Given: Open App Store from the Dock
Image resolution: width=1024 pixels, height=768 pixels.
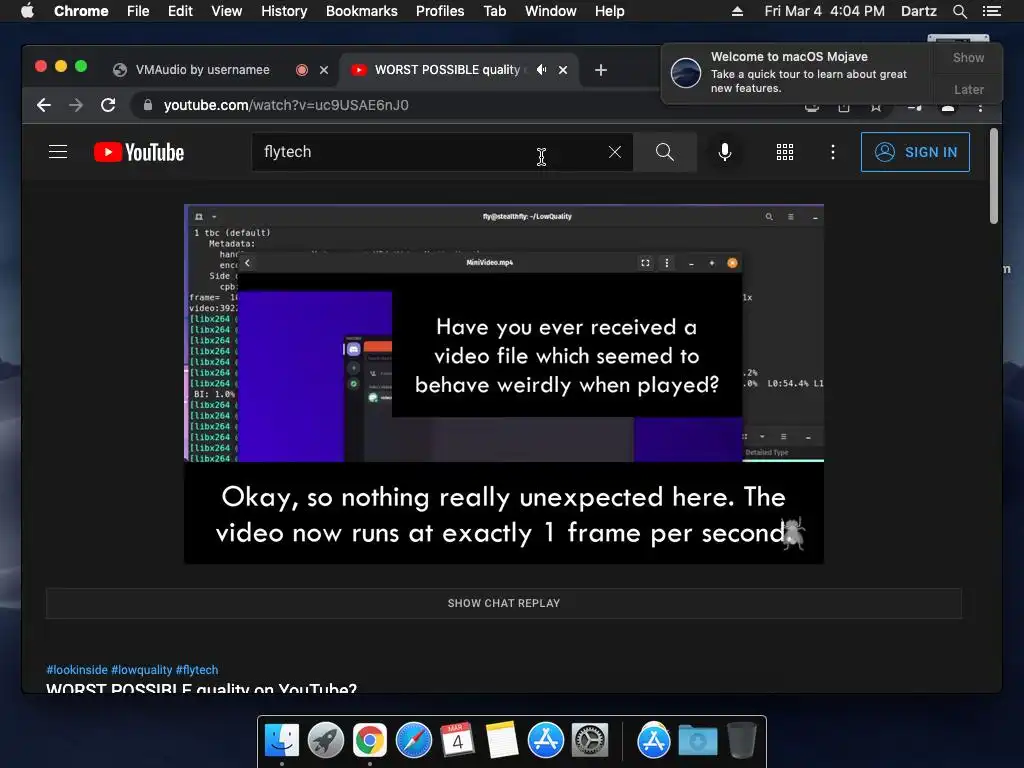Looking at the screenshot, I should pyautogui.click(x=545, y=741).
